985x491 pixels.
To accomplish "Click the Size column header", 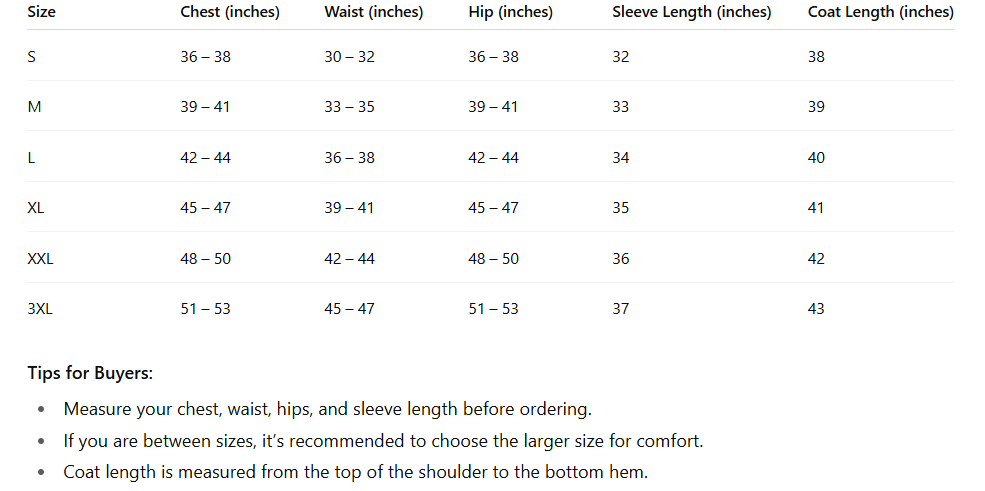I will (41, 13).
